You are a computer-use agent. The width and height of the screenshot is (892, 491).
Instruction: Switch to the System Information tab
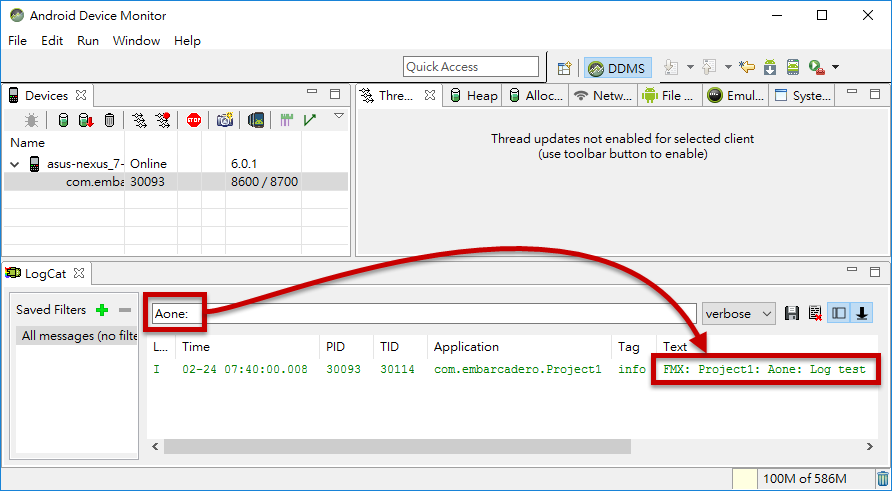point(802,96)
